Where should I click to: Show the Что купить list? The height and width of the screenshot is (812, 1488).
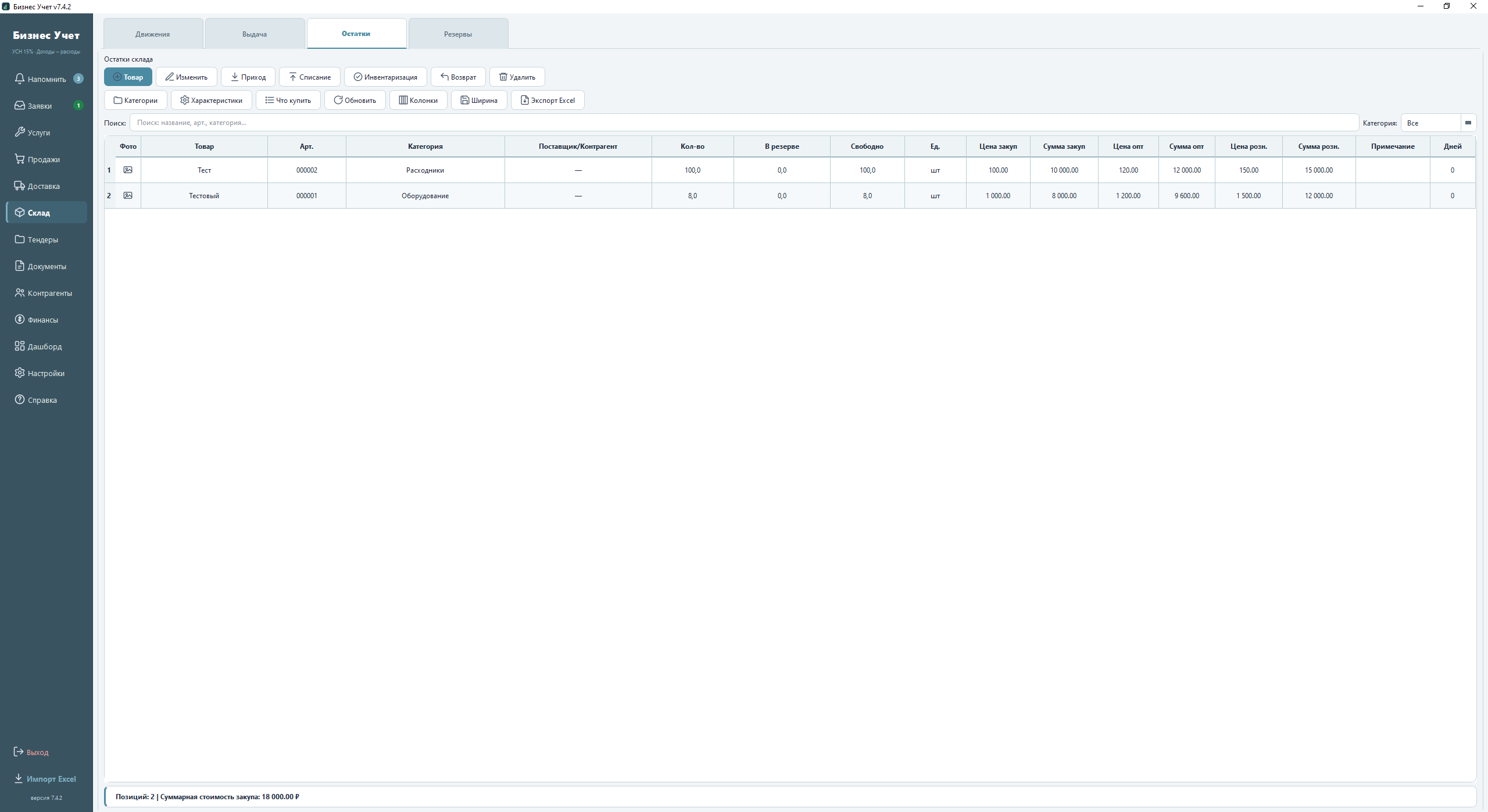pos(288,100)
